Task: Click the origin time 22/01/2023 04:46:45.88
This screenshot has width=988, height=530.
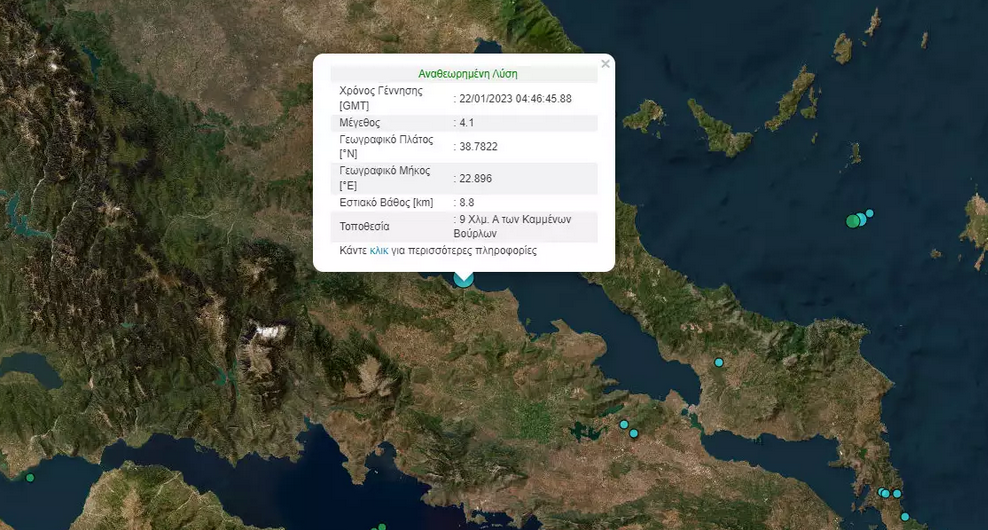Action: click(x=515, y=98)
